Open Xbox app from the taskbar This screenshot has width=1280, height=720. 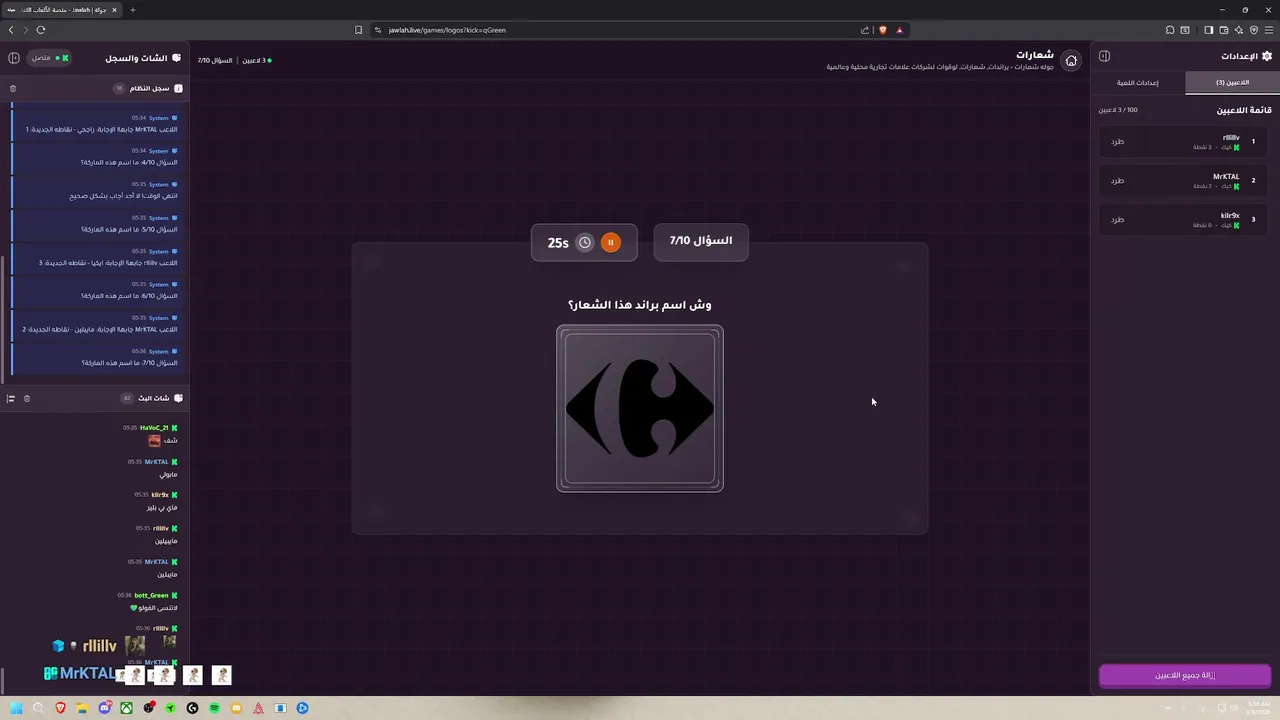tap(127, 708)
